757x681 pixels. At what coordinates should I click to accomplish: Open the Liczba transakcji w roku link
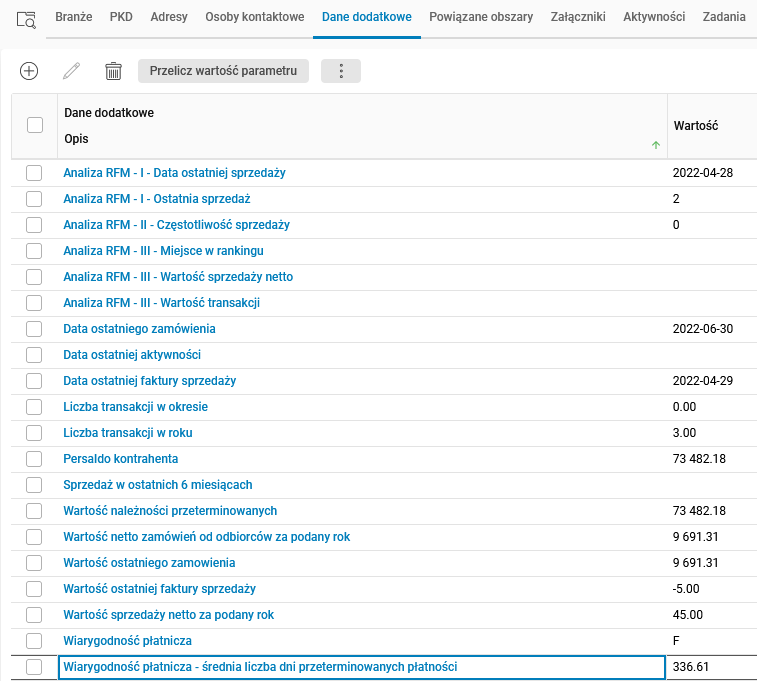(128, 433)
